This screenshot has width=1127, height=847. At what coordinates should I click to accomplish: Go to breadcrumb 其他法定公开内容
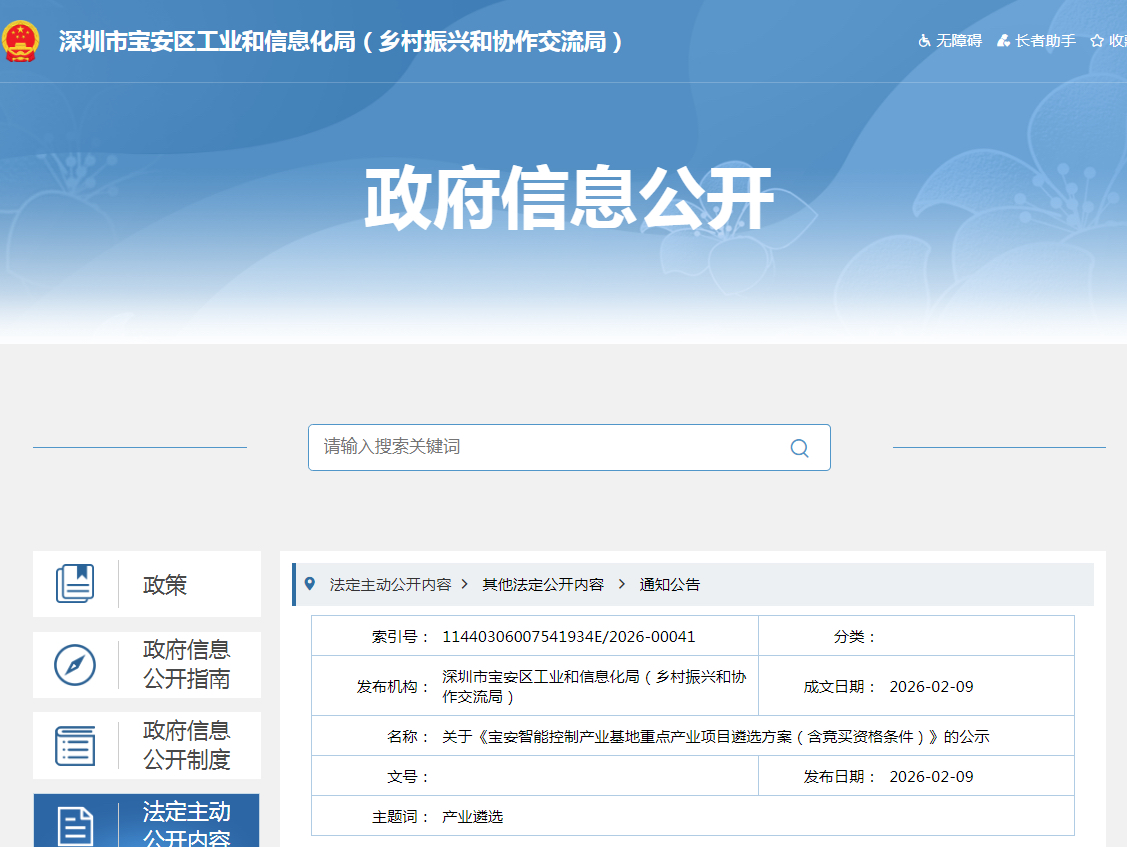click(543, 585)
